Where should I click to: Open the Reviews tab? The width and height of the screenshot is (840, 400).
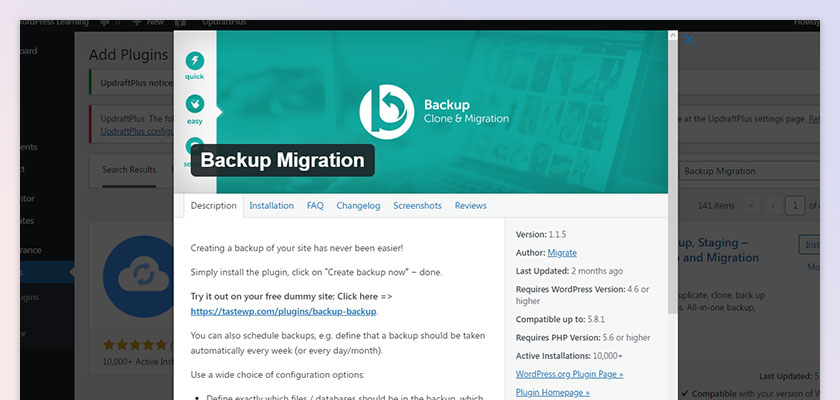pyautogui.click(x=470, y=206)
